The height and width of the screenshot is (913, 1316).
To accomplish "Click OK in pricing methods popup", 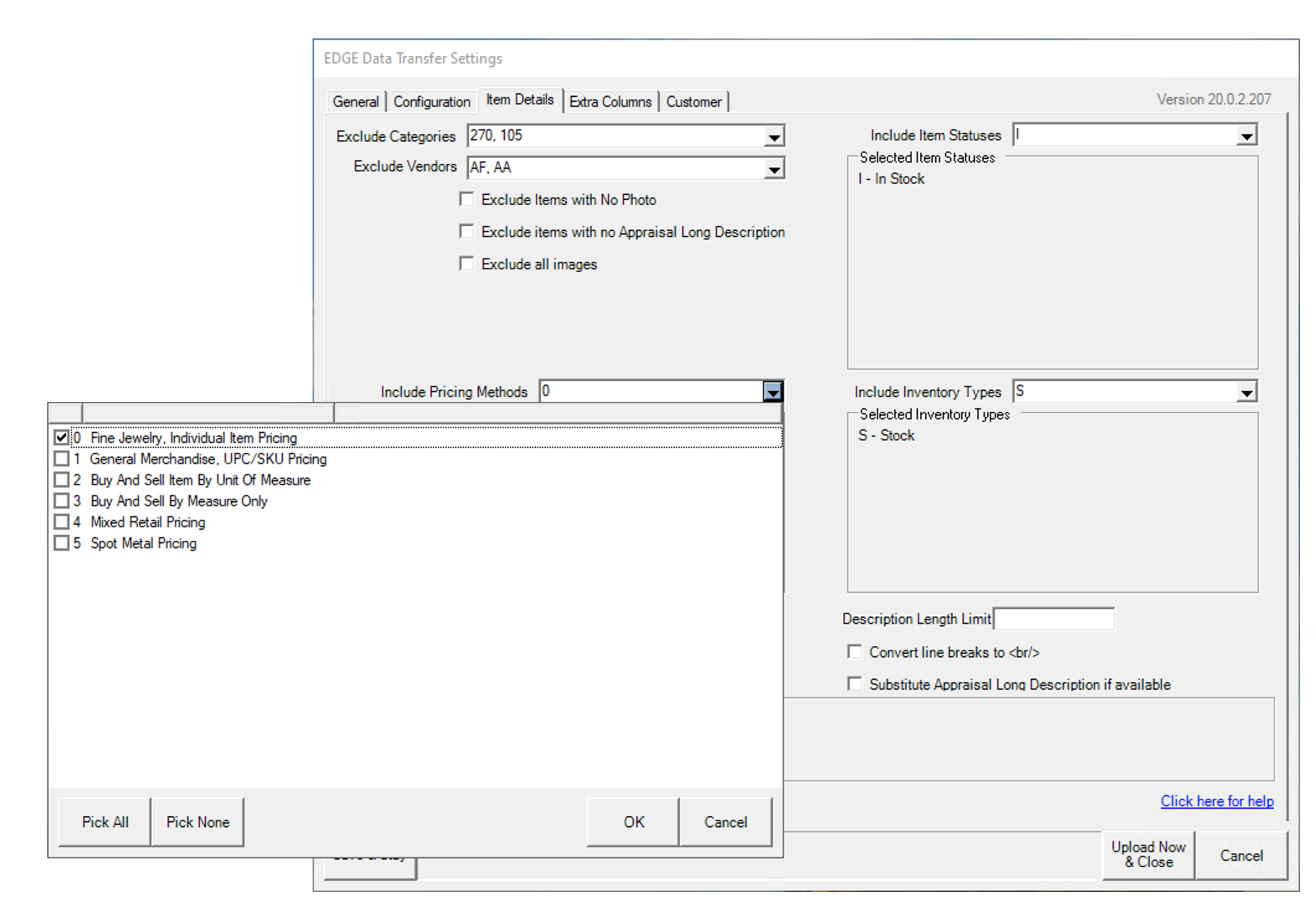I will [633, 822].
